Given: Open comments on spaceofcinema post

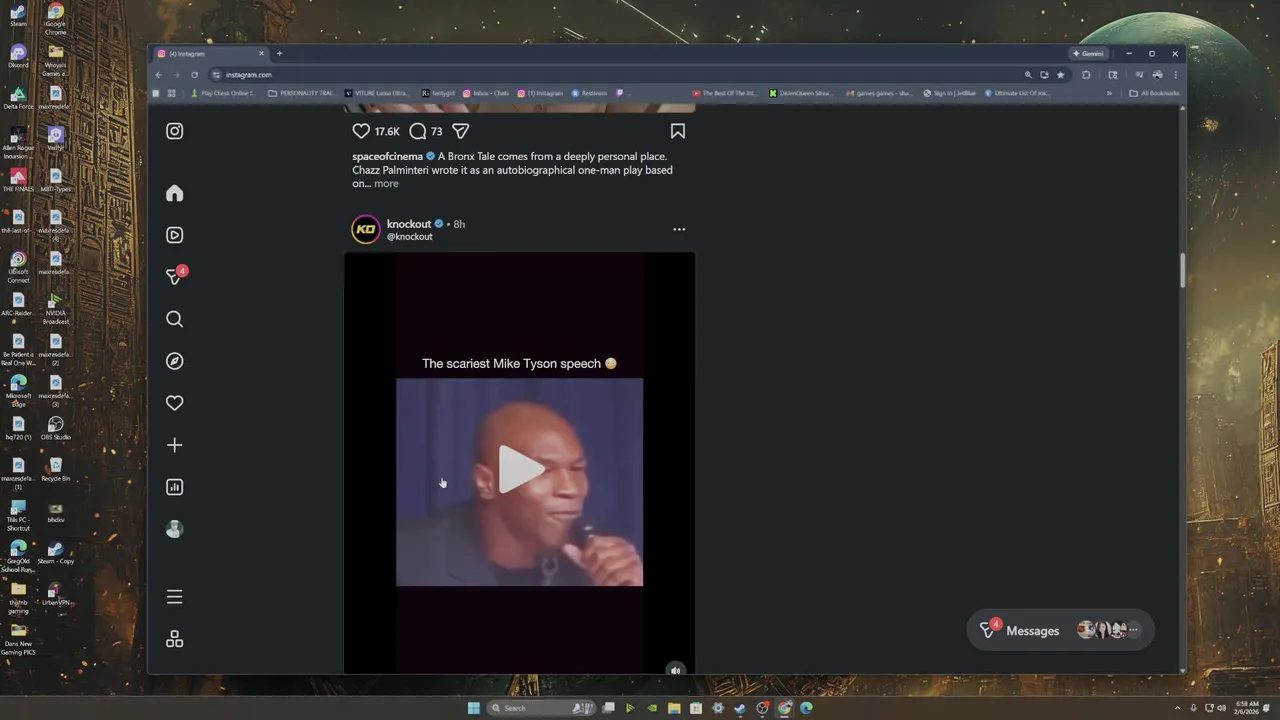Looking at the screenshot, I should (418, 131).
